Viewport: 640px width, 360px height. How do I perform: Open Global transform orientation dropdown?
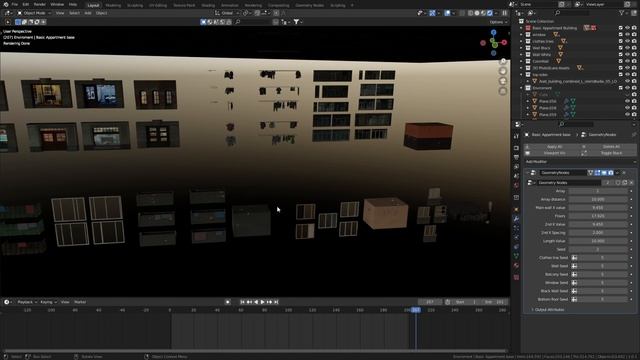pos(227,13)
